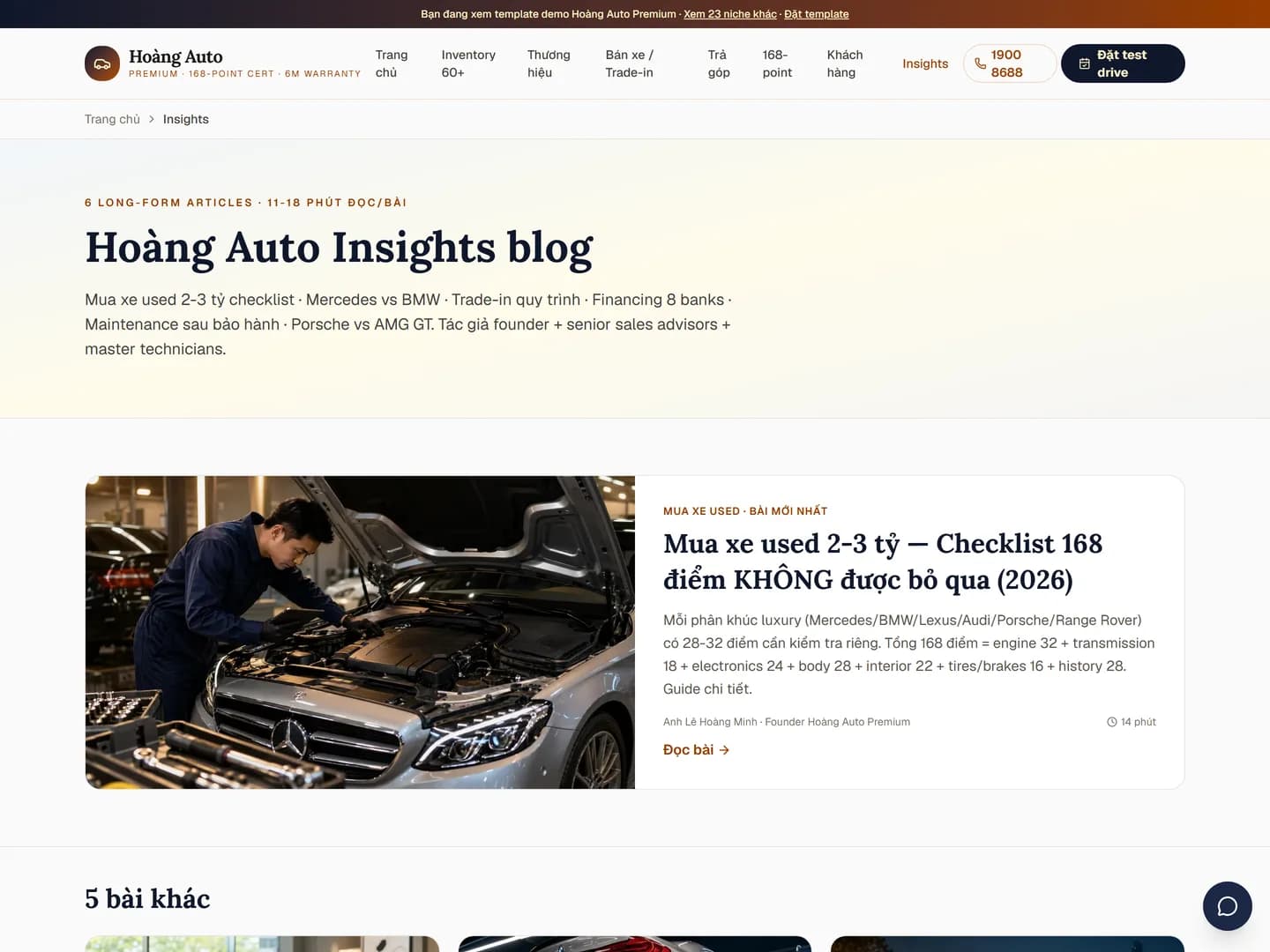The width and height of the screenshot is (1270, 952).
Task: Open the Trang chủ nav item
Action: [x=392, y=63]
